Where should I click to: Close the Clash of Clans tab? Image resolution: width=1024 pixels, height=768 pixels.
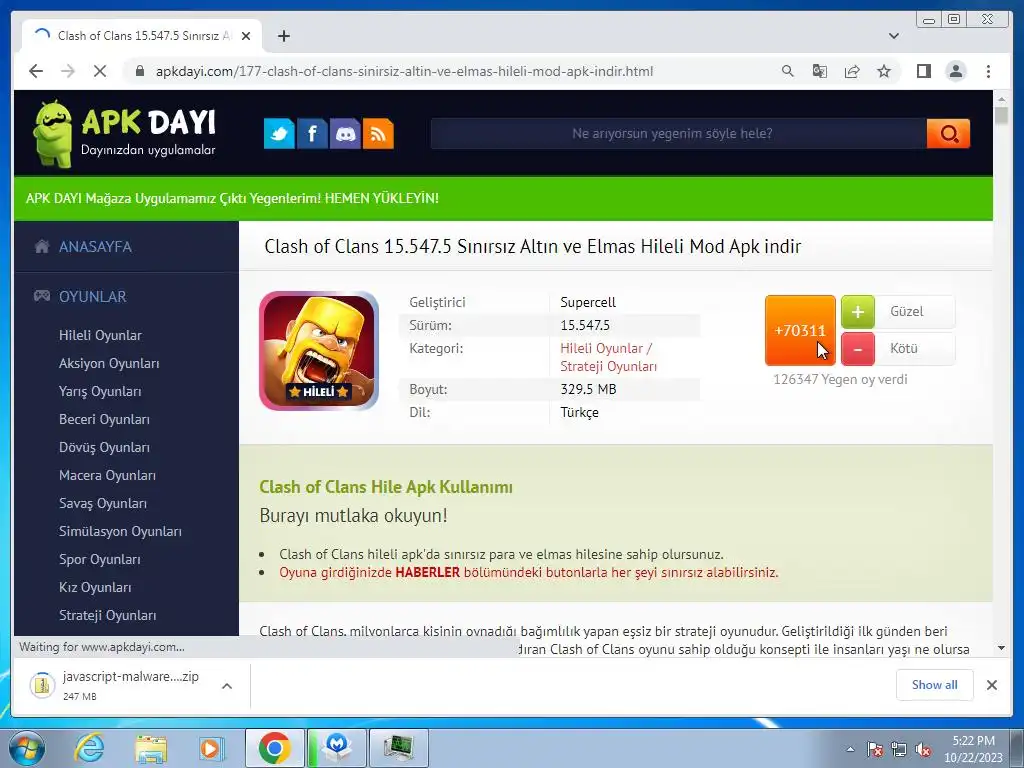point(246,36)
